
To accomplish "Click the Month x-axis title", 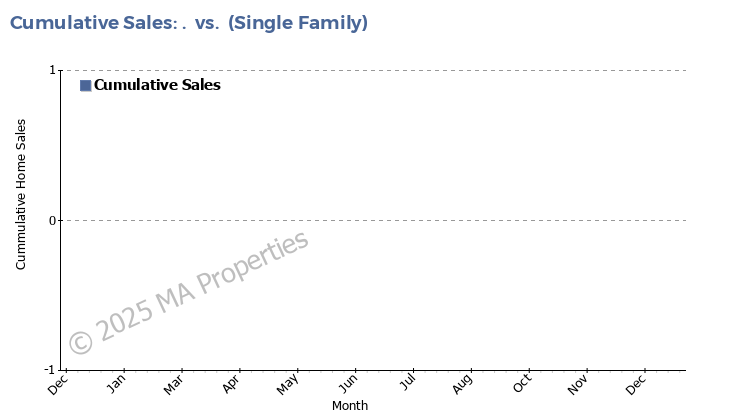I will tap(350, 406).
